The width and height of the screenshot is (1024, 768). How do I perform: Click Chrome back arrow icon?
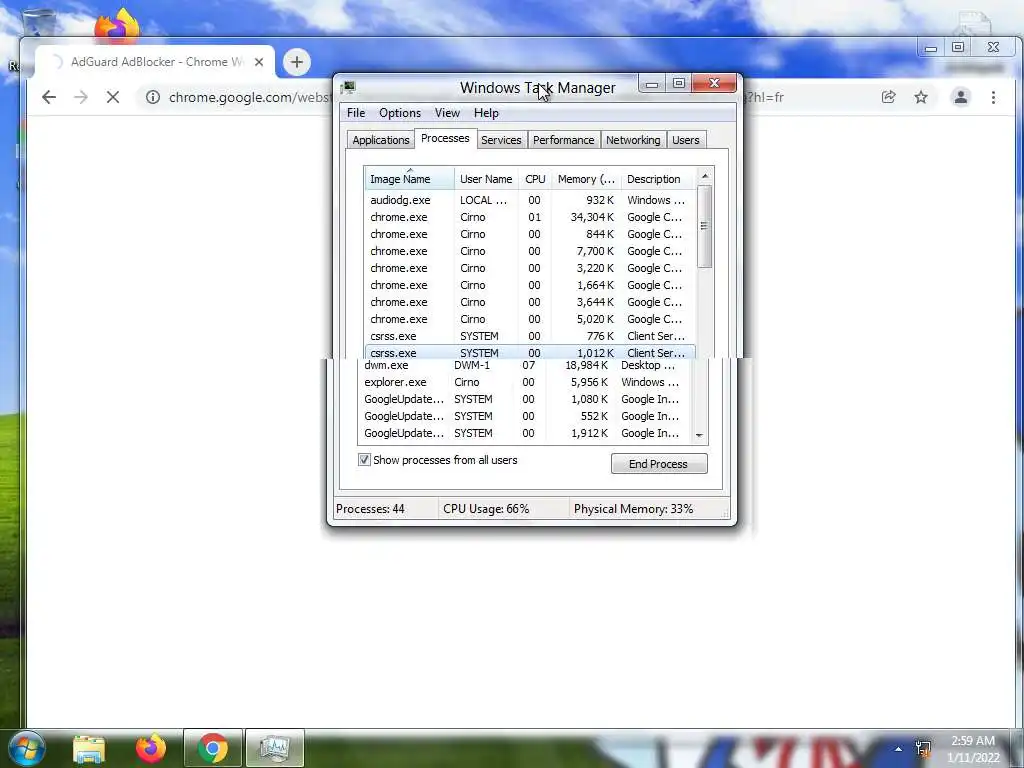coord(49,97)
